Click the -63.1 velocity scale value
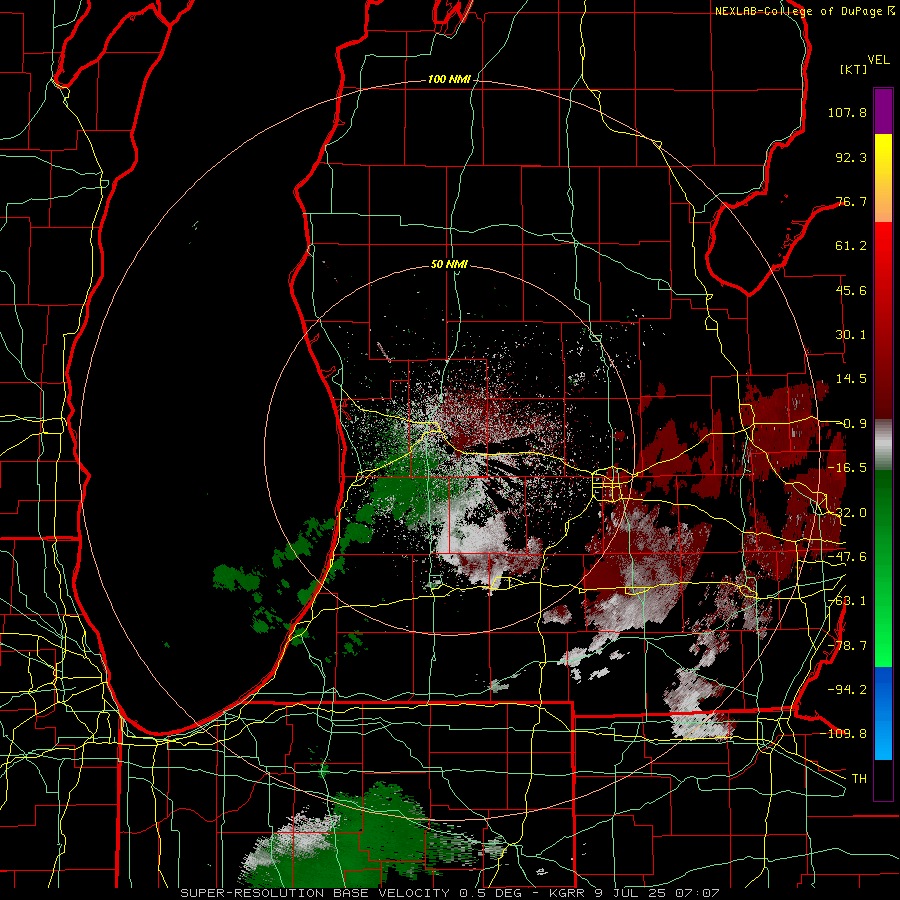 (x=847, y=601)
